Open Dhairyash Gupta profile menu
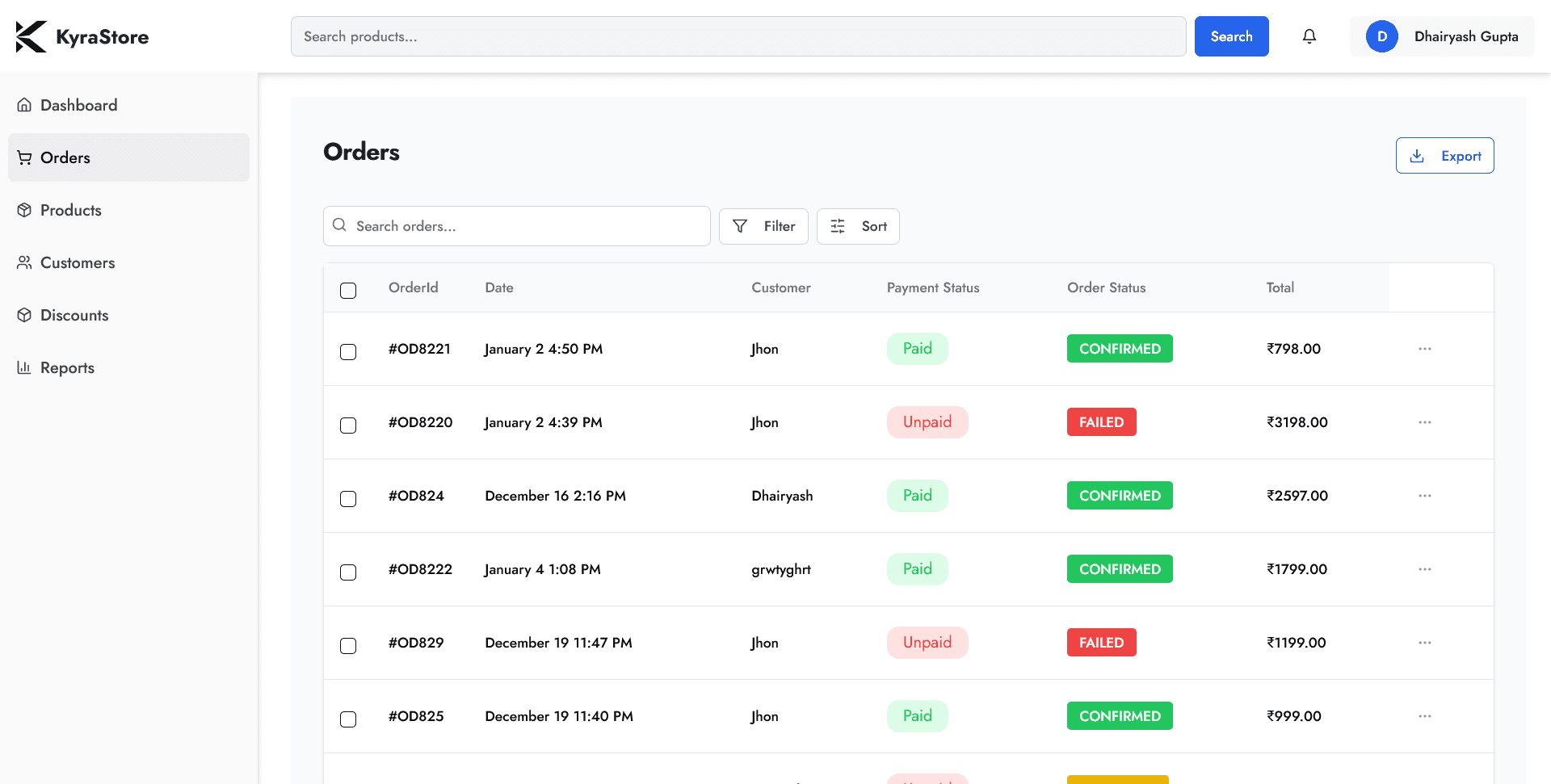This screenshot has width=1551, height=784. [1442, 36]
